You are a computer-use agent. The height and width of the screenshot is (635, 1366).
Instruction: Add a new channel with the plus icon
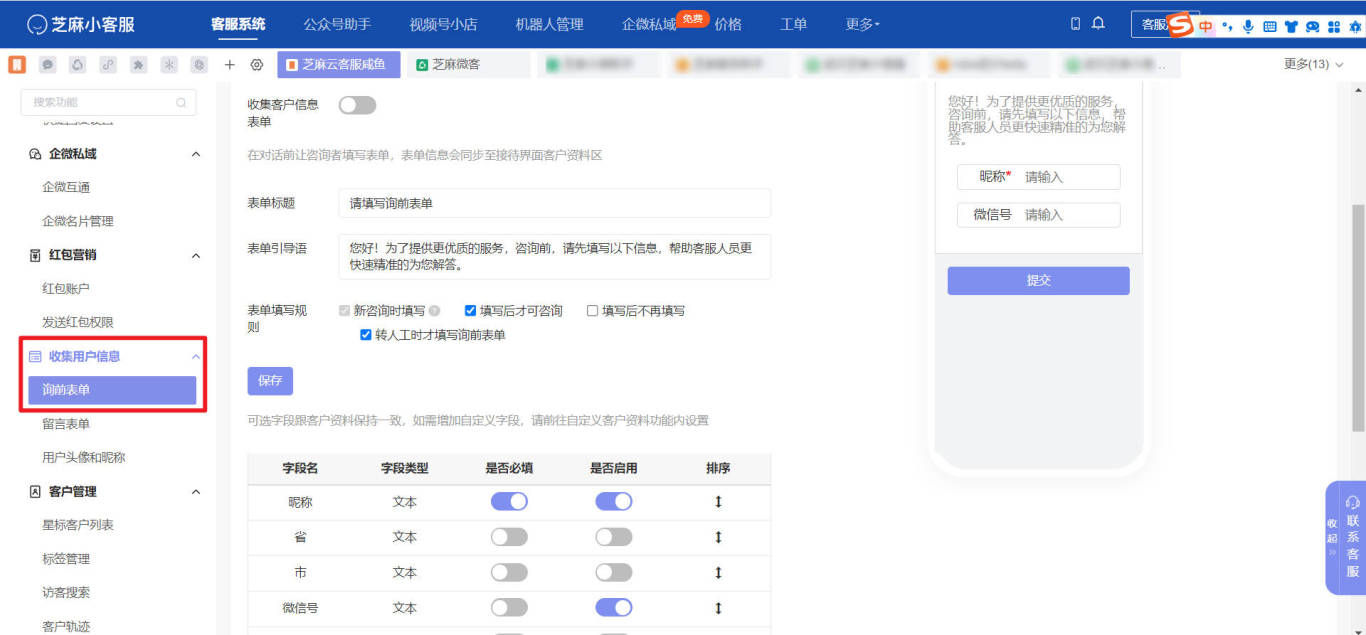[230, 63]
